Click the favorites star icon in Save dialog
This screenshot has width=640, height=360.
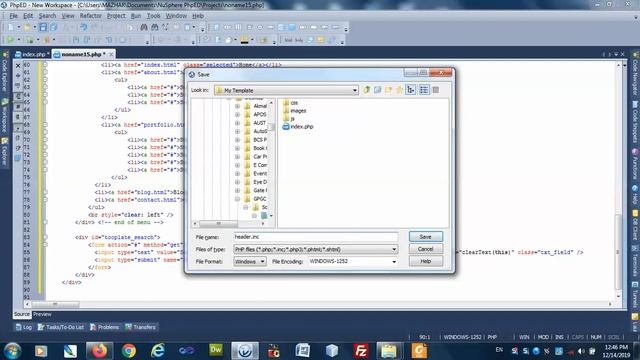[x=399, y=90]
